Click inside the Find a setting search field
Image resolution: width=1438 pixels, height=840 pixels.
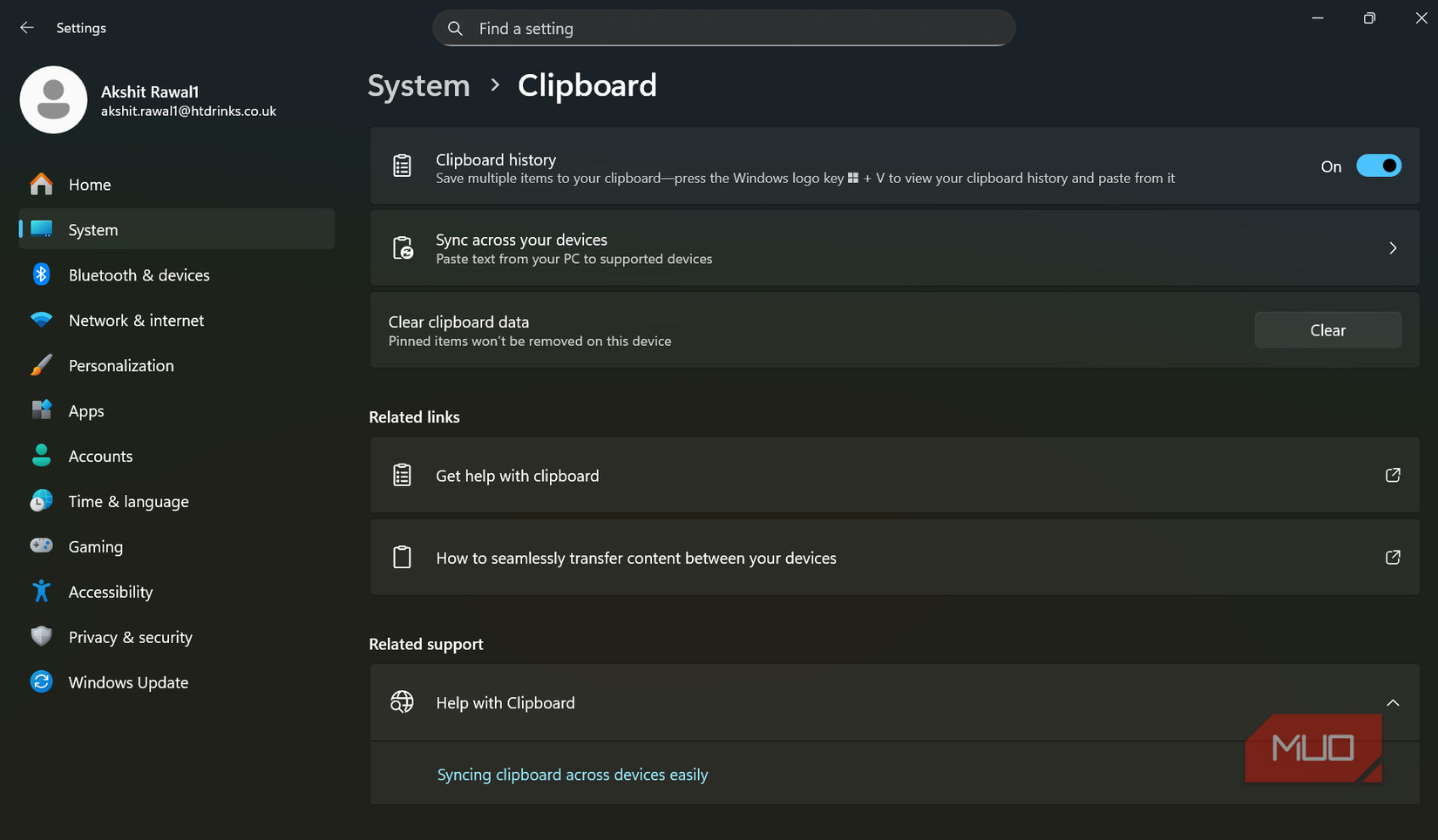point(723,28)
